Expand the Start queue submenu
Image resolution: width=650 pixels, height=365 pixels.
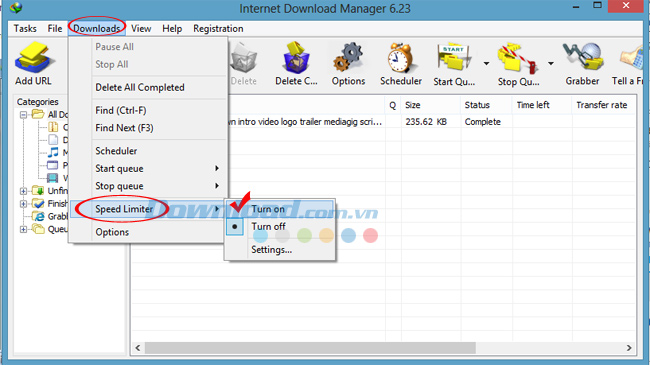coord(216,168)
